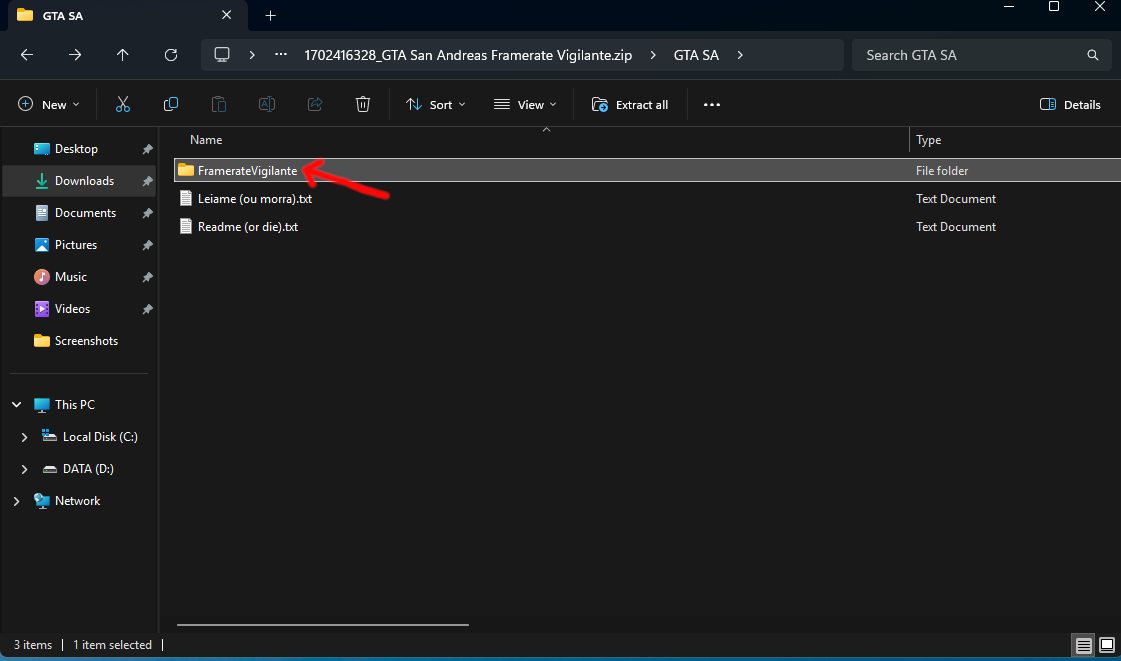1121x661 pixels.
Task: Open the New dropdown menu
Action: [x=49, y=104]
